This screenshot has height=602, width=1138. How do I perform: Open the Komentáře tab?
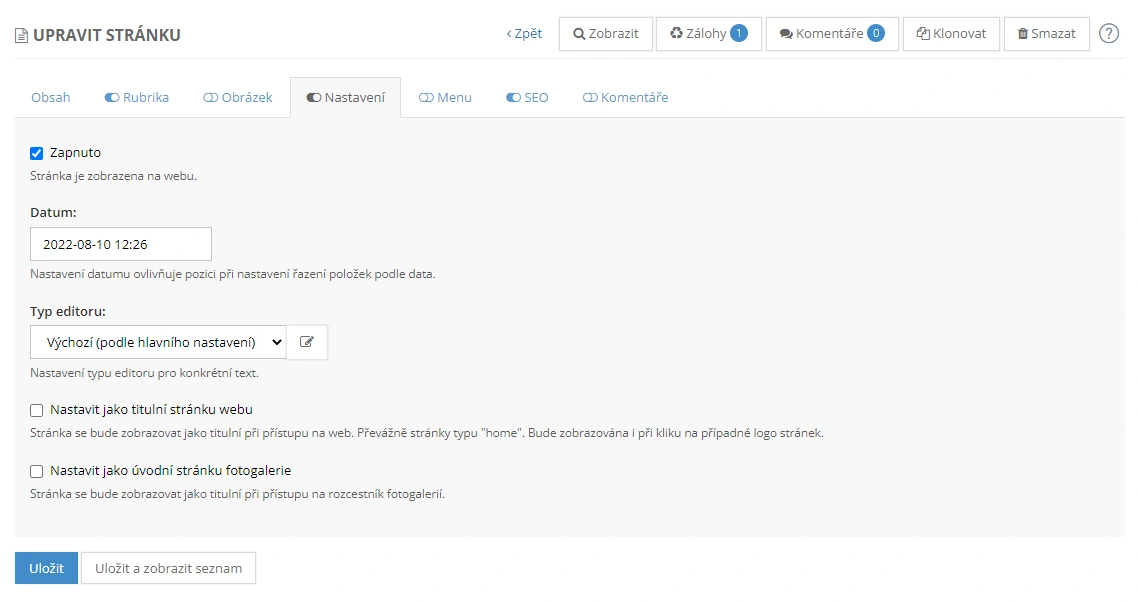pyautogui.click(x=625, y=98)
